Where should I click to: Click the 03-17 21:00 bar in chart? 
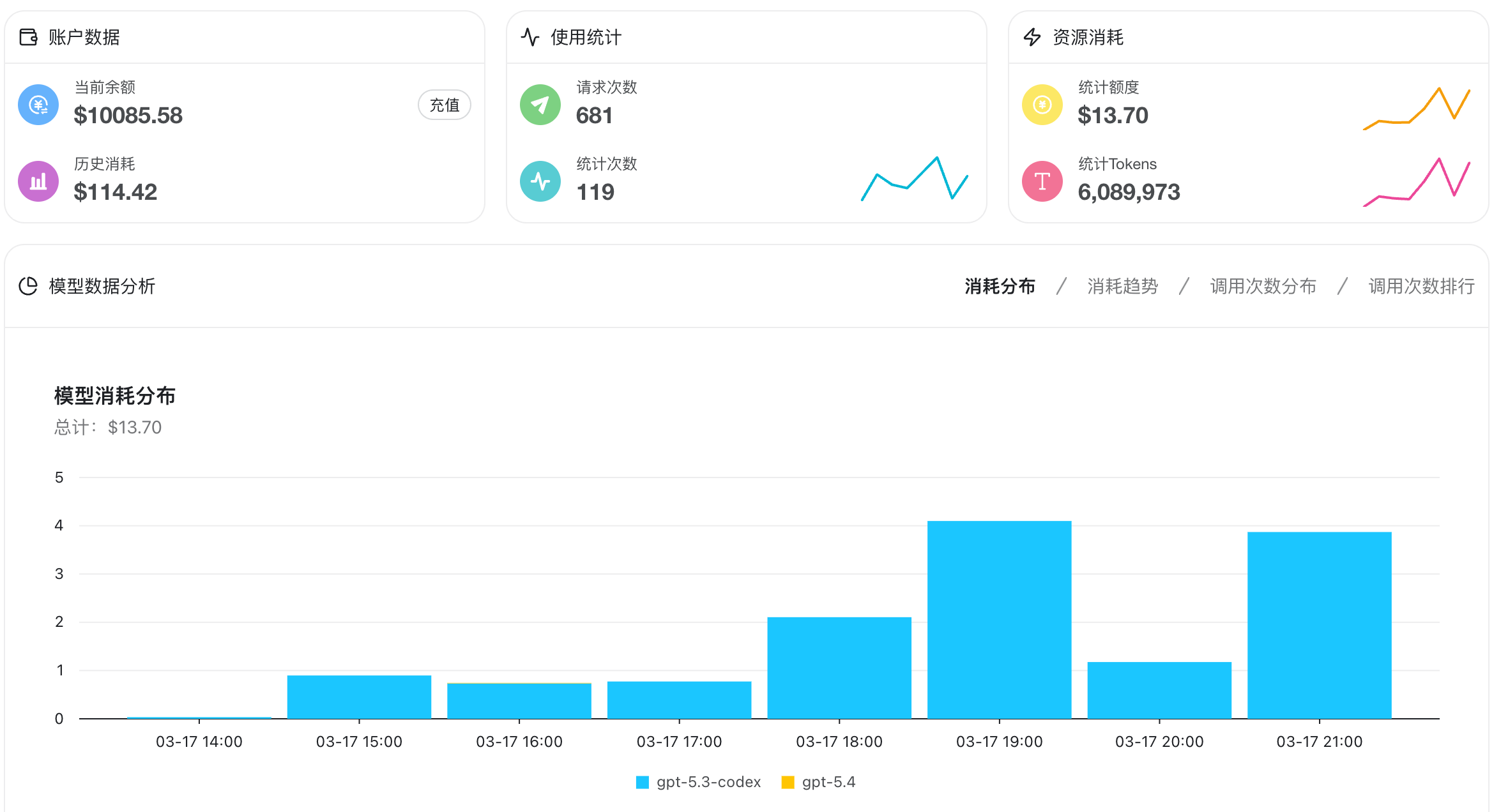tap(1319, 626)
